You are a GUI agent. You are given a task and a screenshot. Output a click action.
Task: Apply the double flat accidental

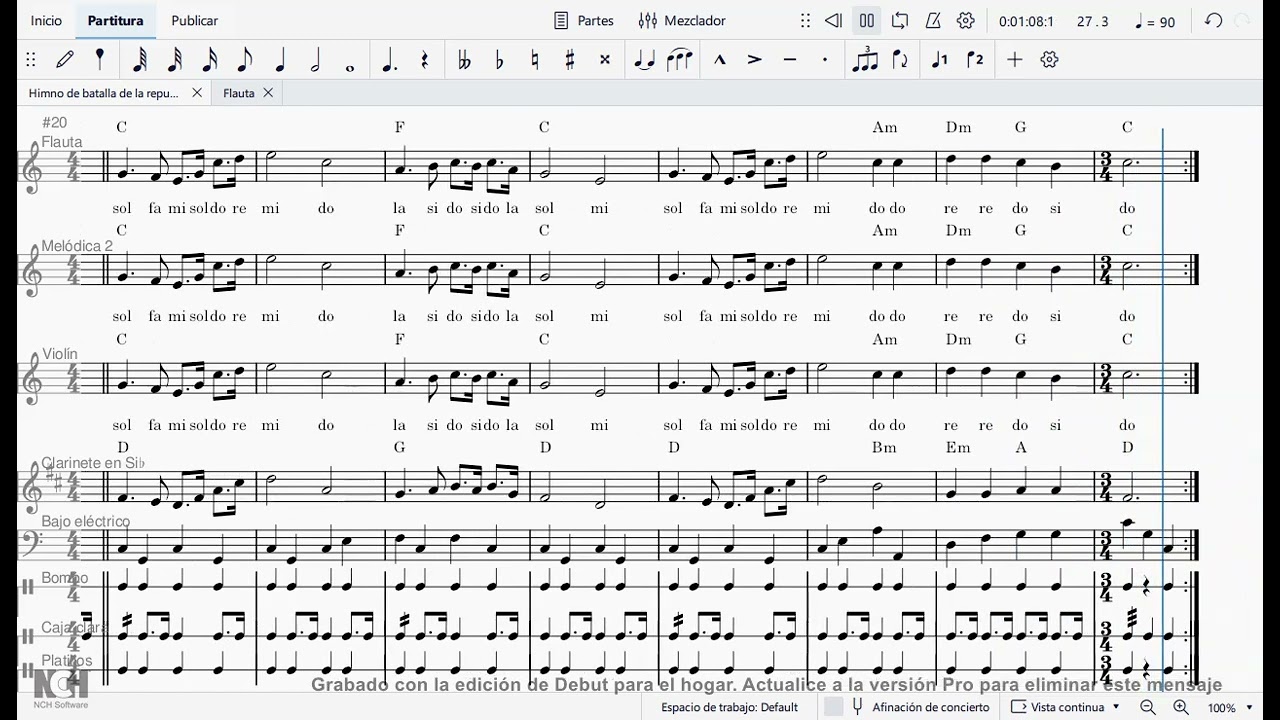(464, 60)
